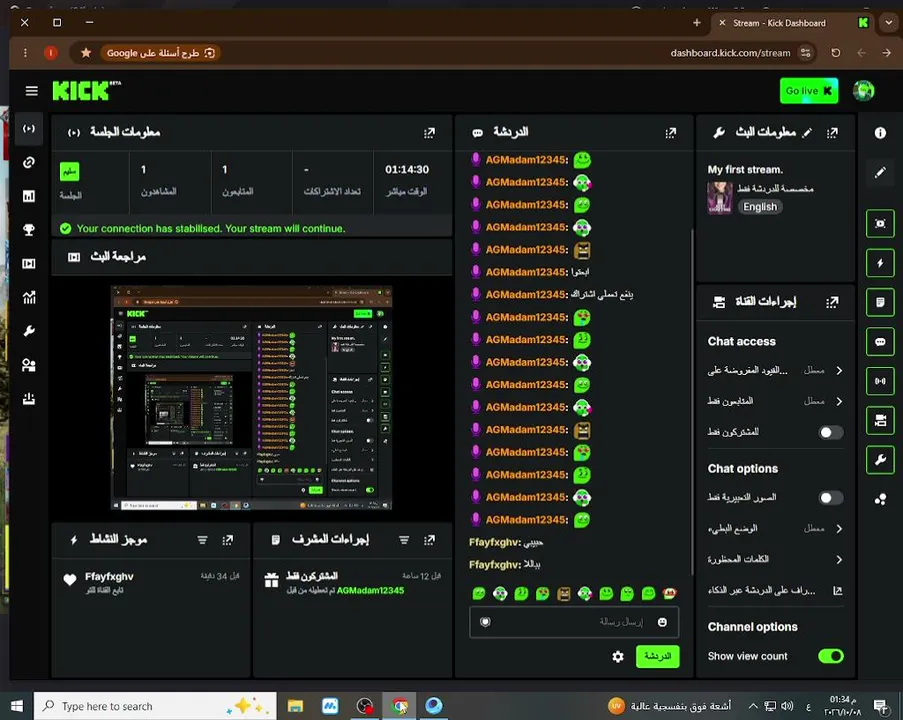Click the send message input field

tap(574, 622)
